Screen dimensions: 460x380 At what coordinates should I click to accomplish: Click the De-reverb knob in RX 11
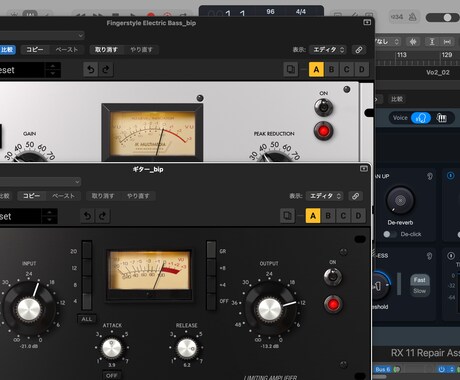click(x=400, y=200)
